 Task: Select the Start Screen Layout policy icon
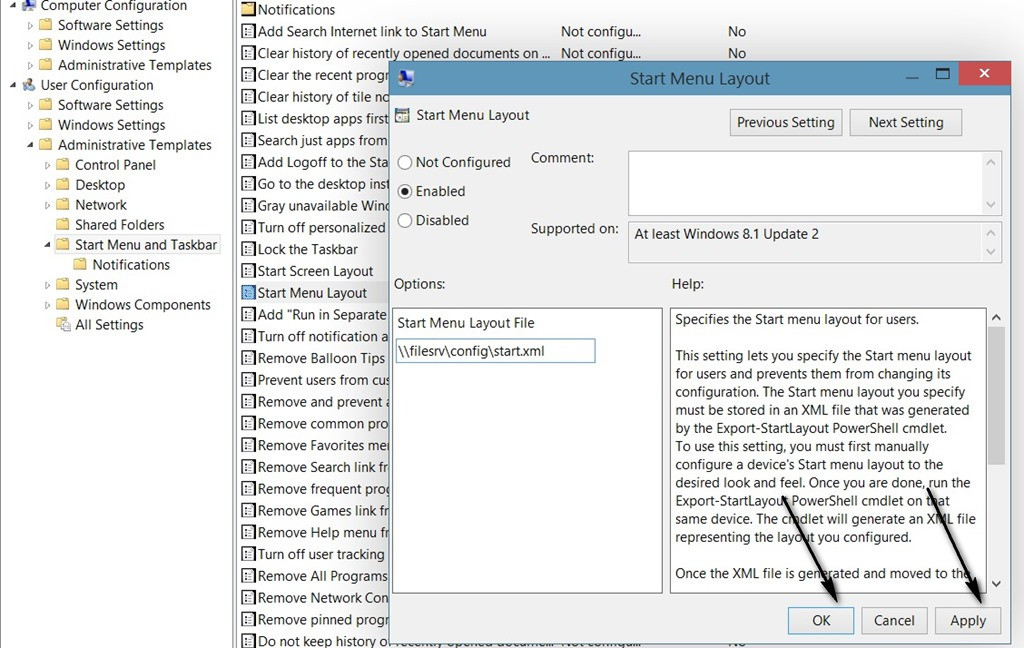(247, 271)
